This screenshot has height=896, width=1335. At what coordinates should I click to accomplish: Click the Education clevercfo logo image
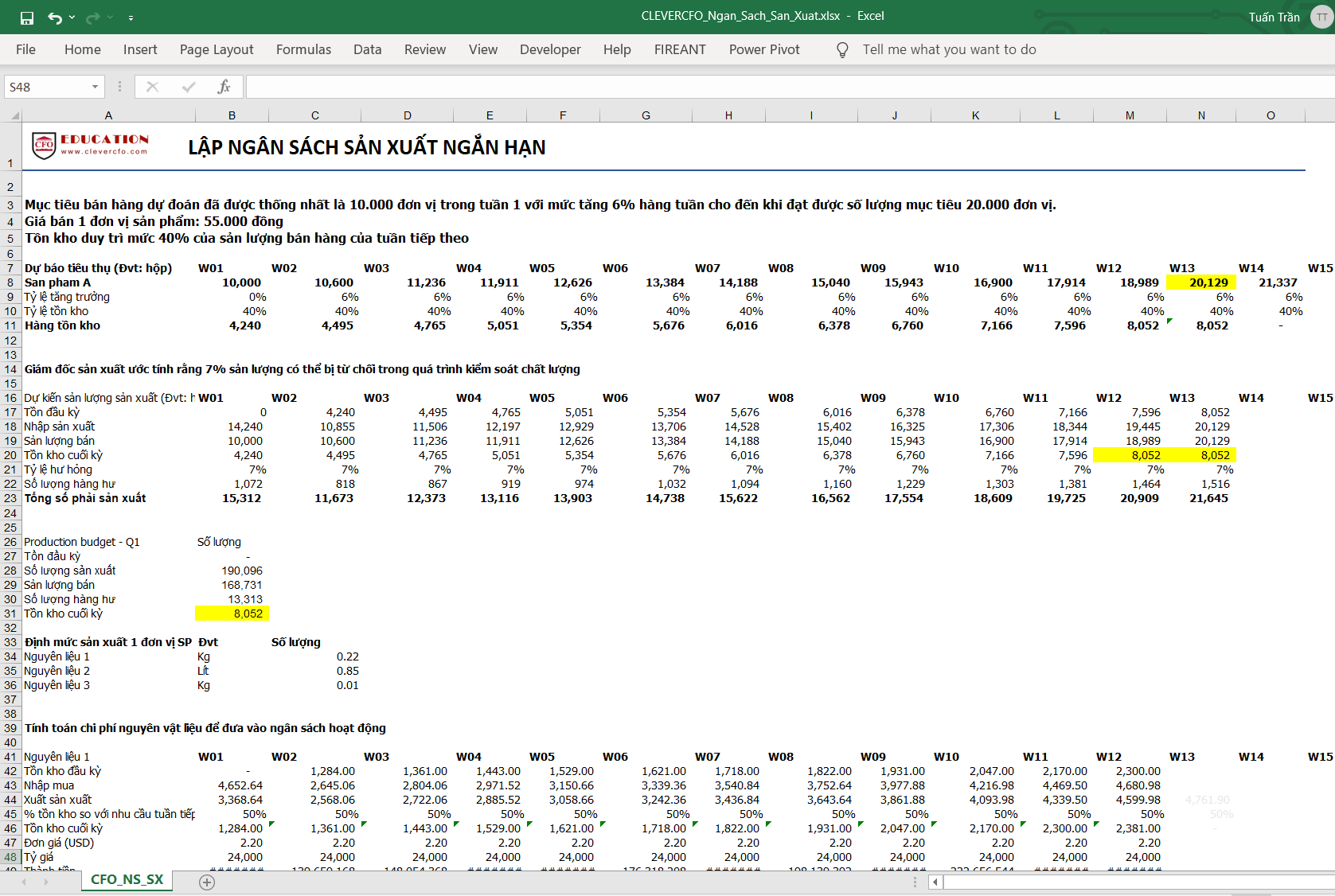tap(90, 145)
